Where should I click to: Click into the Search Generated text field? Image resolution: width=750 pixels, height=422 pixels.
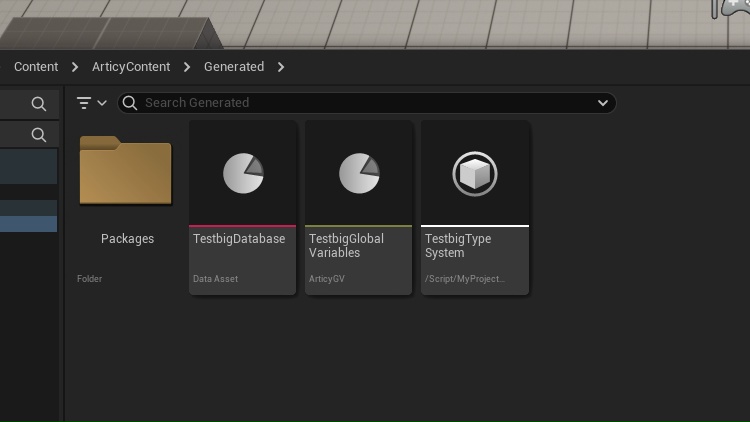coord(360,103)
